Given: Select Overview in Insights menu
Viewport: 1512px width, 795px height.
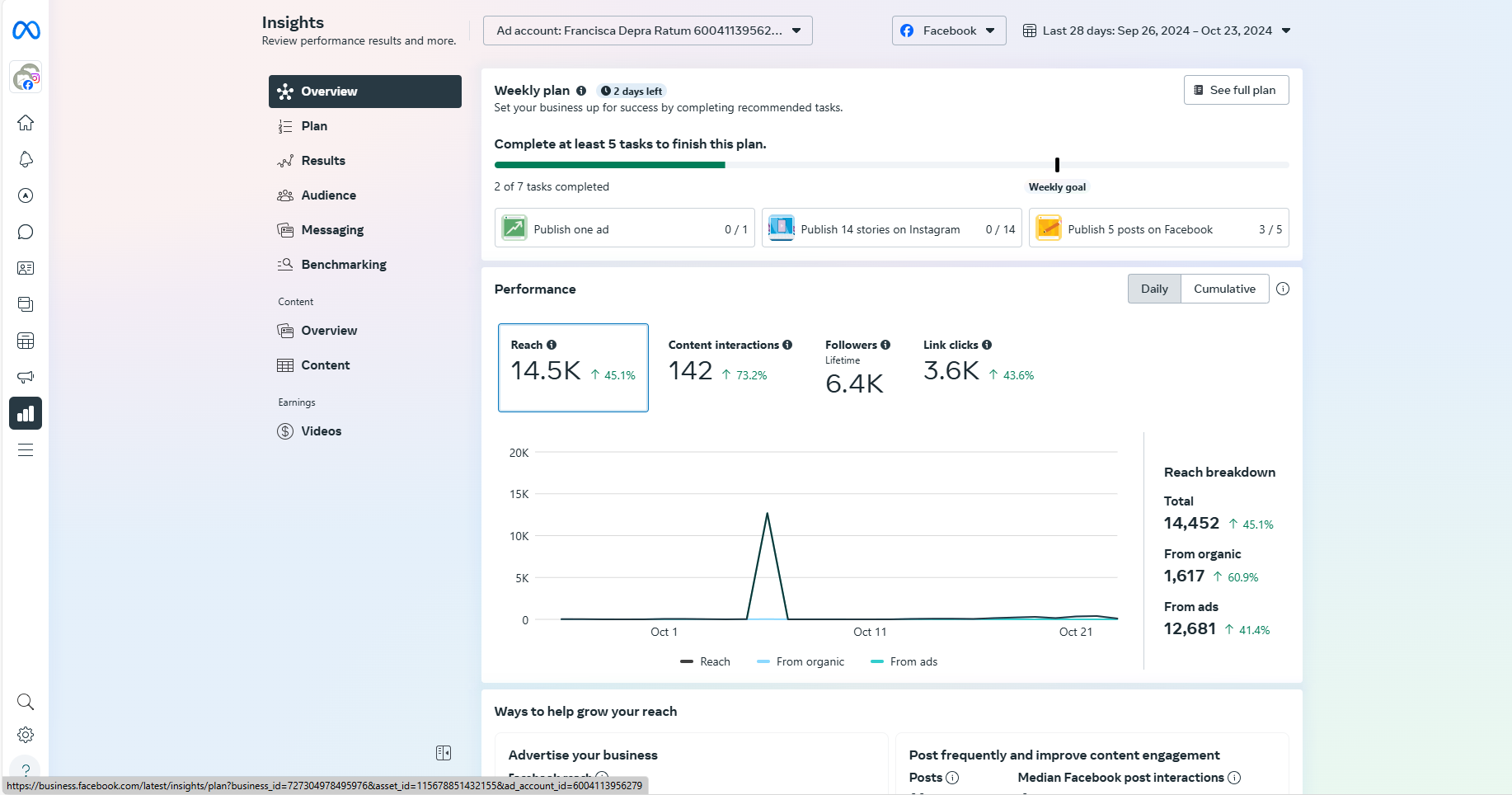Looking at the screenshot, I should pyautogui.click(x=365, y=92).
